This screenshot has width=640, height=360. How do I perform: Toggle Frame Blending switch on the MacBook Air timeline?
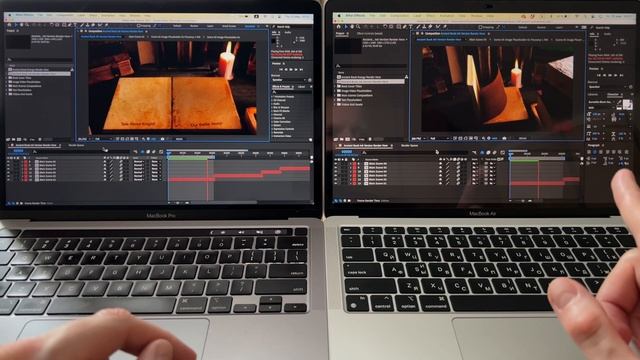[x=489, y=152]
